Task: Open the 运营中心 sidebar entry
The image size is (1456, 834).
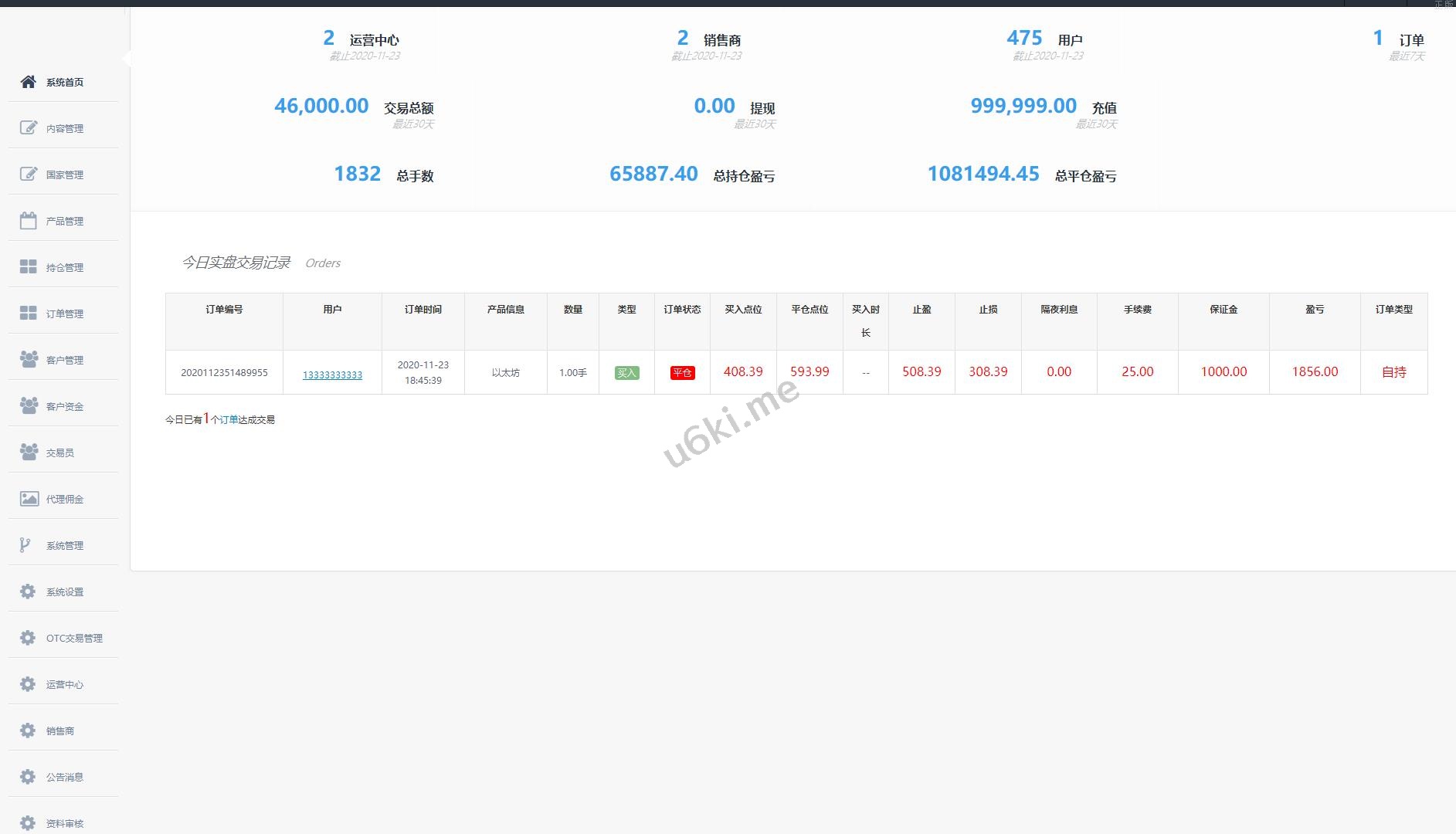Action: tap(64, 685)
